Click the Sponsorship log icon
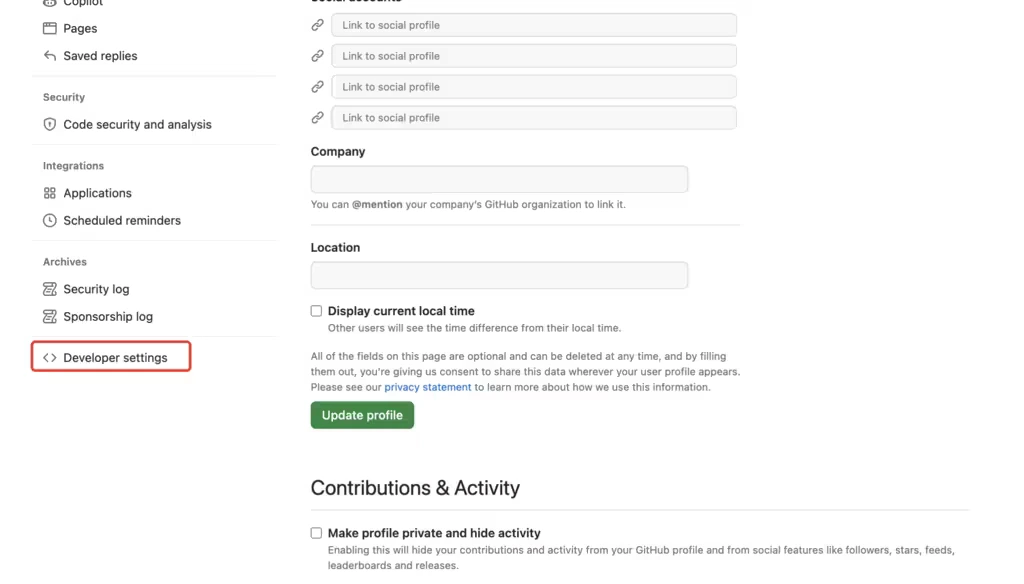 pos(49,316)
